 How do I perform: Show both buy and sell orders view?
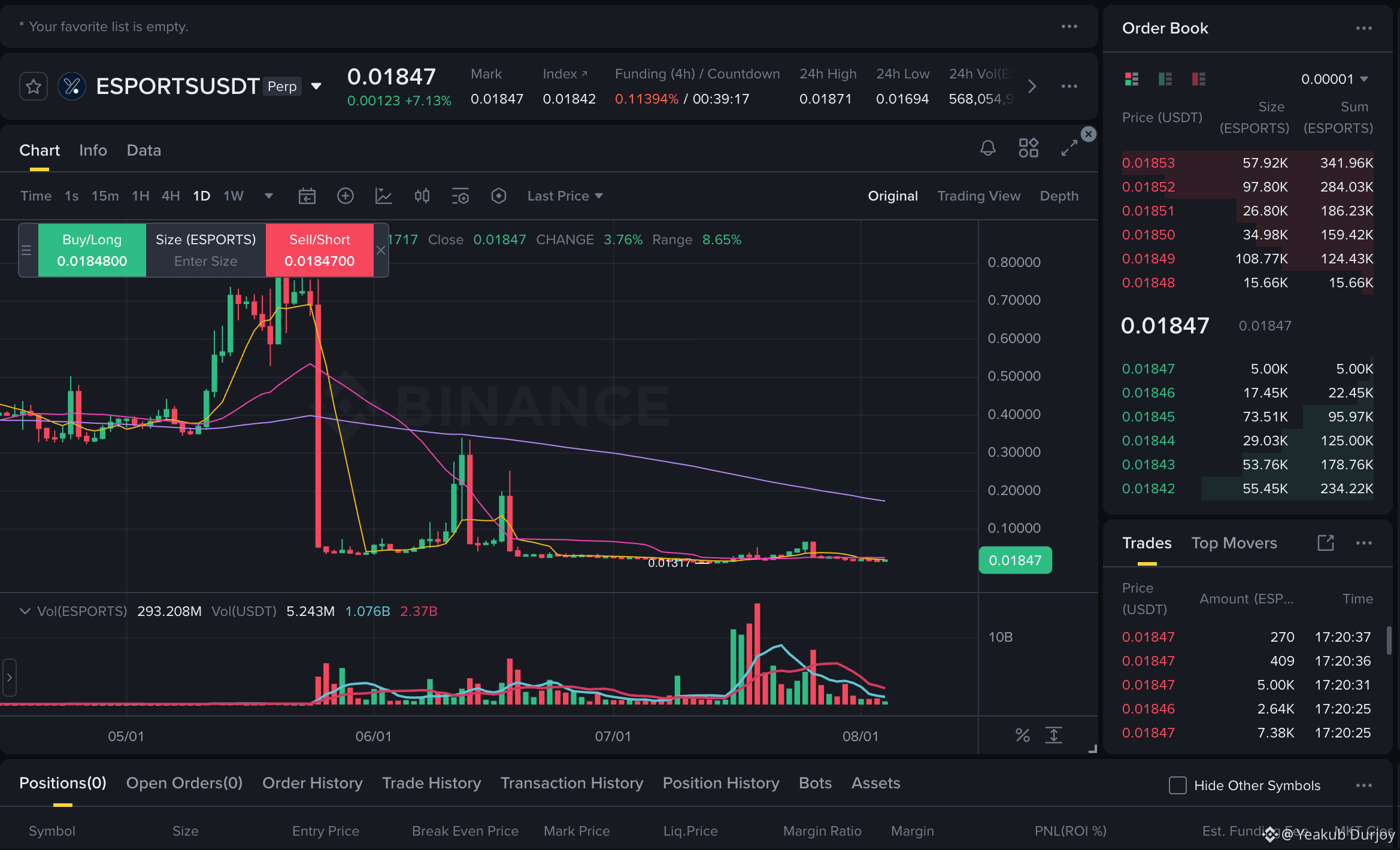click(x=1132, y=79)
